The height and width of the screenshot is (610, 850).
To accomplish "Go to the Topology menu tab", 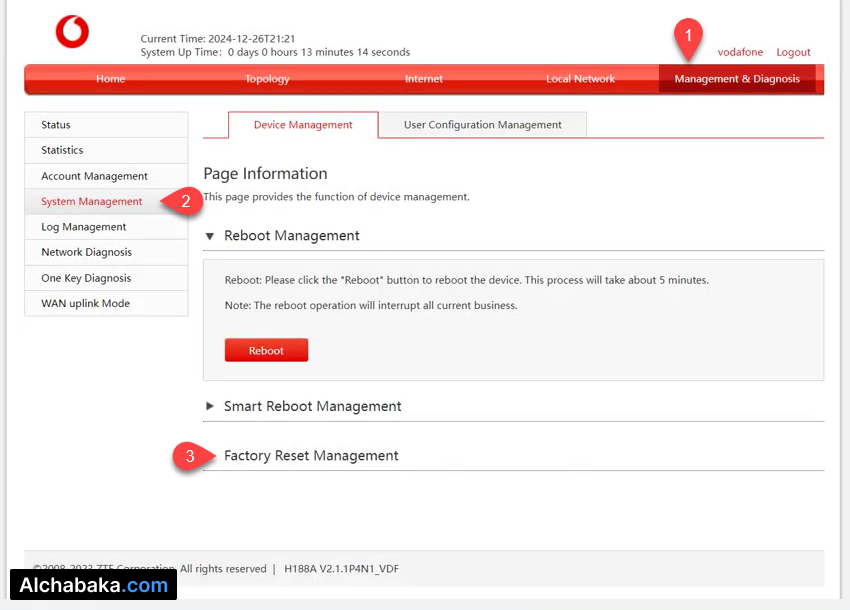I will click(267, 79).
